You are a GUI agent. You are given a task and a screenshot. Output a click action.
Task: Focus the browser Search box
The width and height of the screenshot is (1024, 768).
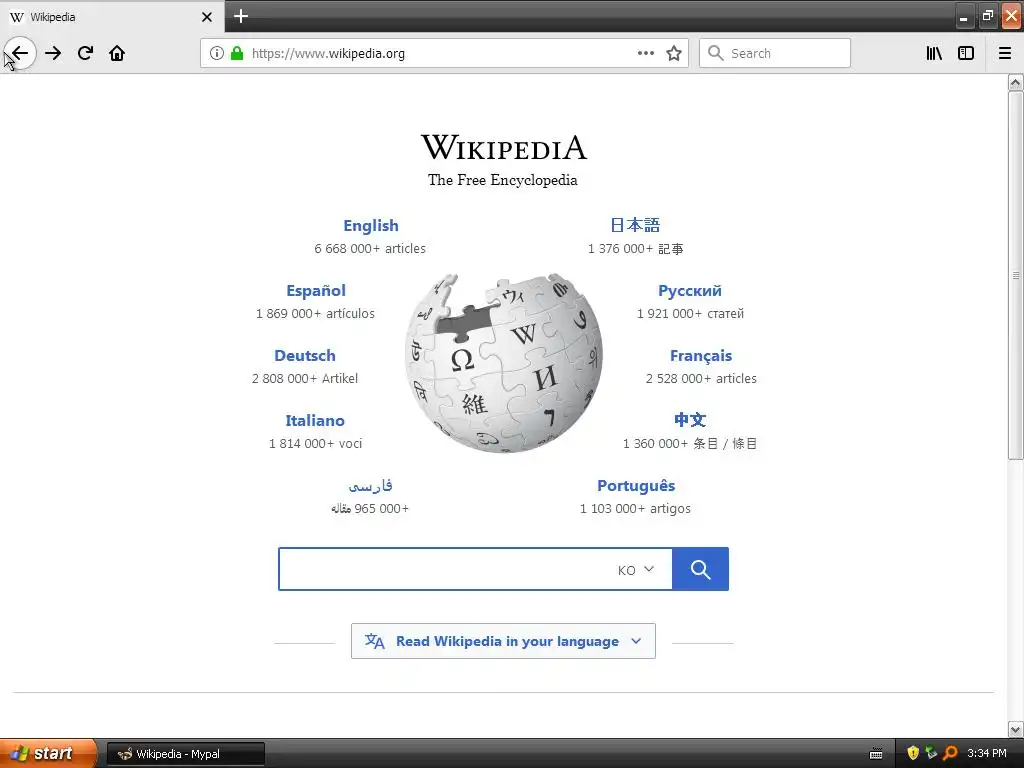coord(775,53)
